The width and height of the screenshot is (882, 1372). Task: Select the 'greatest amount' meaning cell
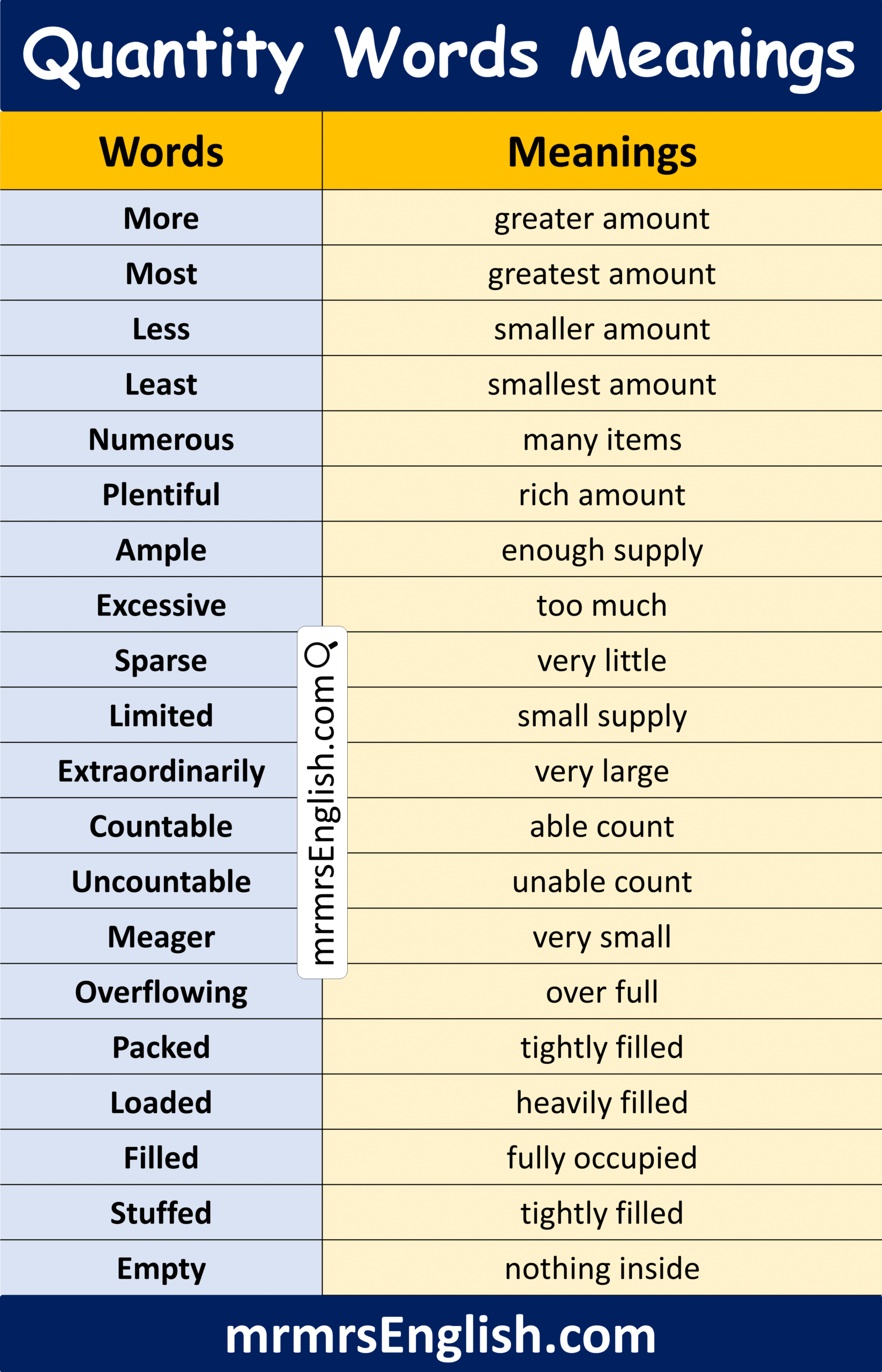(601, 274)
